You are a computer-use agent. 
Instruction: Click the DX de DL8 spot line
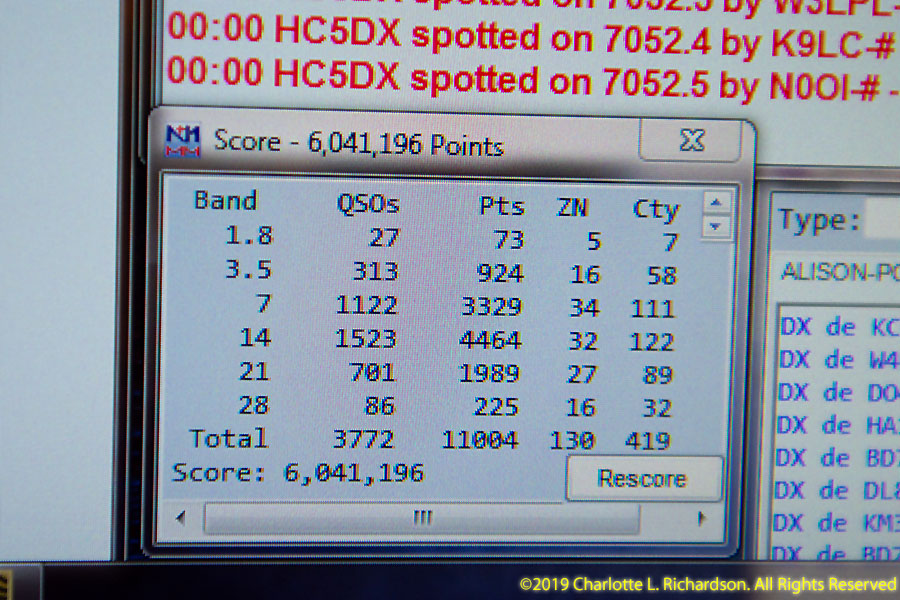click(x=838, y=490)
